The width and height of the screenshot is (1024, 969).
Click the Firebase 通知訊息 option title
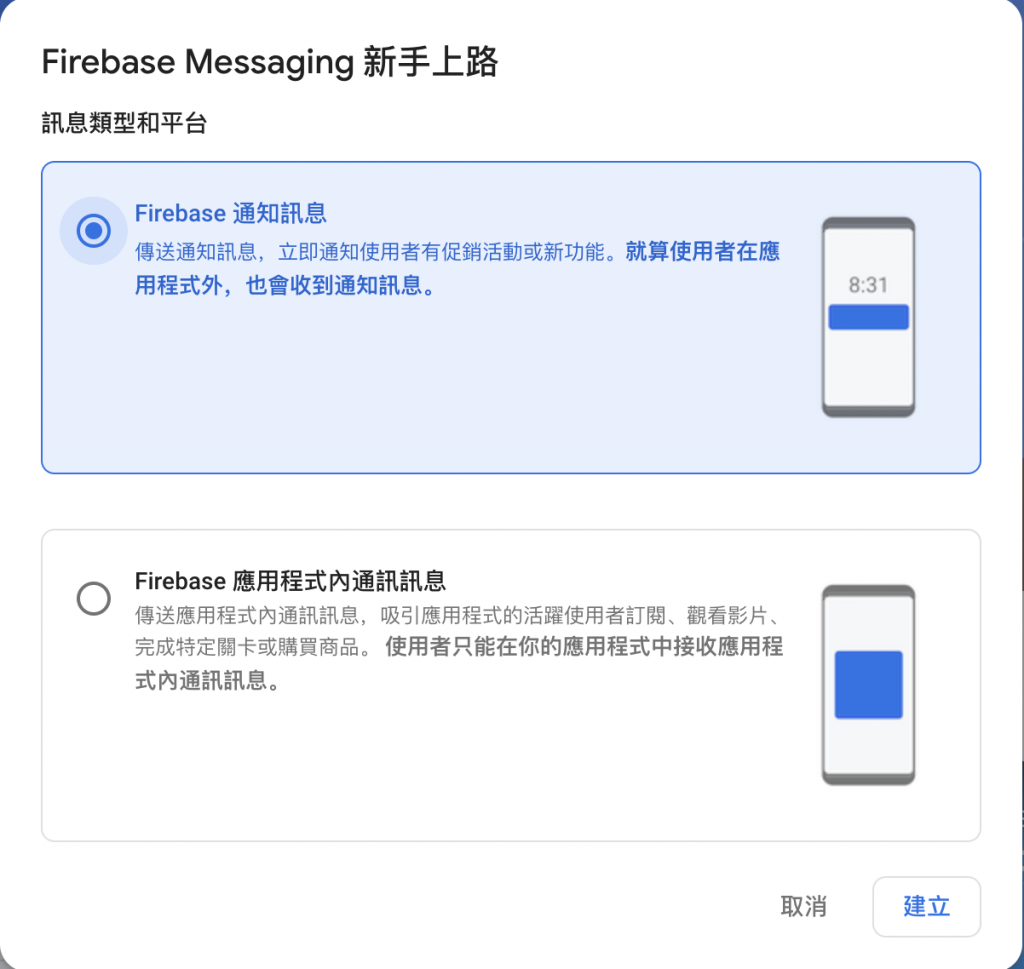[231, 214]
